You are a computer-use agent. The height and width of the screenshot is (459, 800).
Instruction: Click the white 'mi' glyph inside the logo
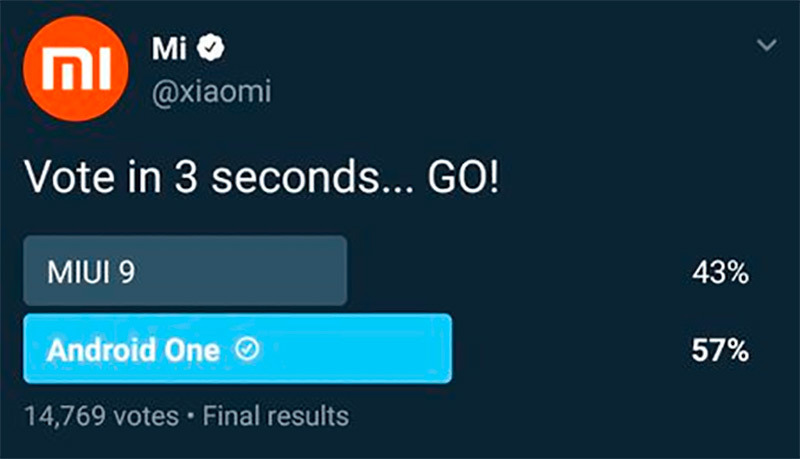coord(77,69)
